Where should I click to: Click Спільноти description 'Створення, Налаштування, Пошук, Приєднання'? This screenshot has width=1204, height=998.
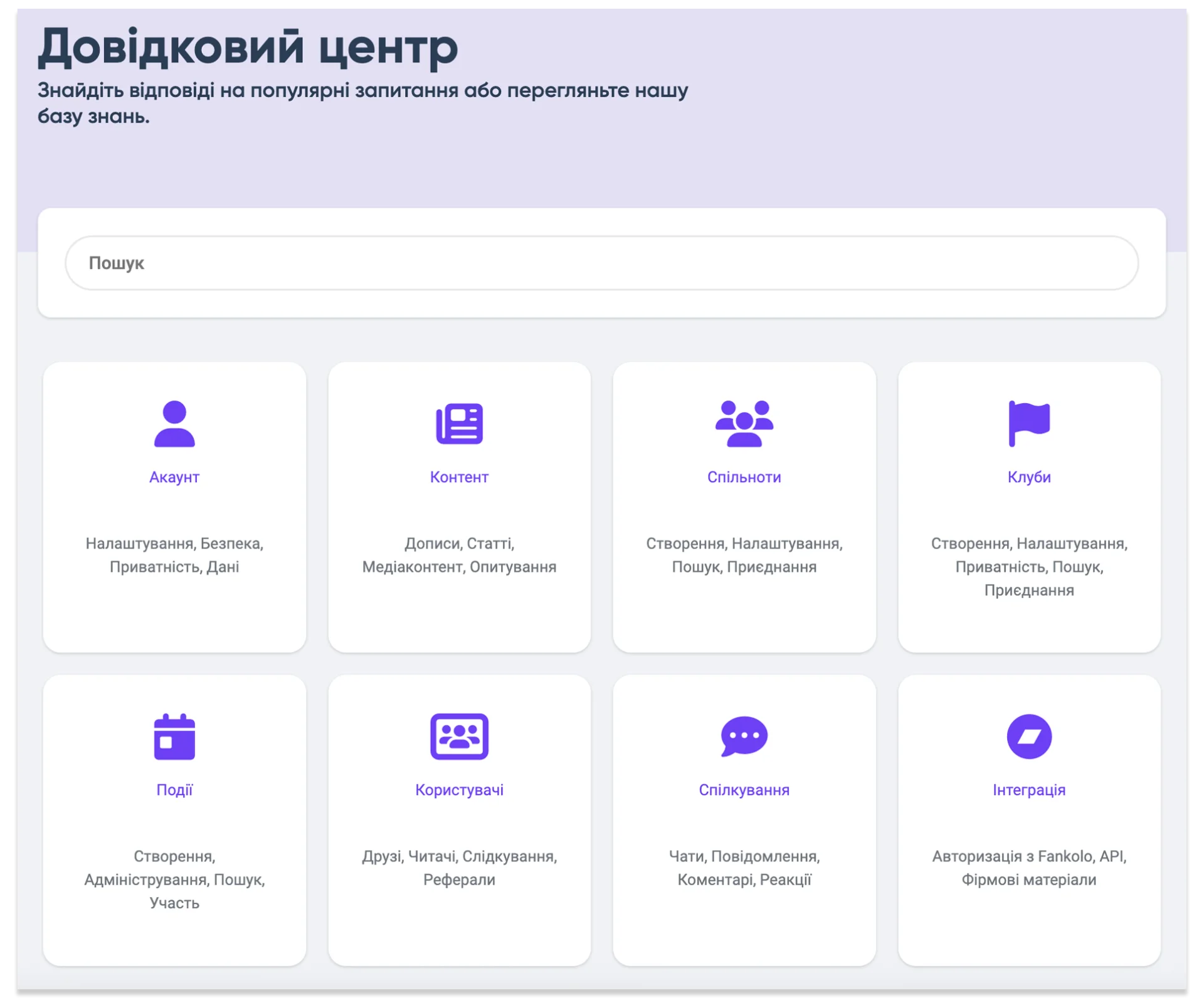(744, 555)
